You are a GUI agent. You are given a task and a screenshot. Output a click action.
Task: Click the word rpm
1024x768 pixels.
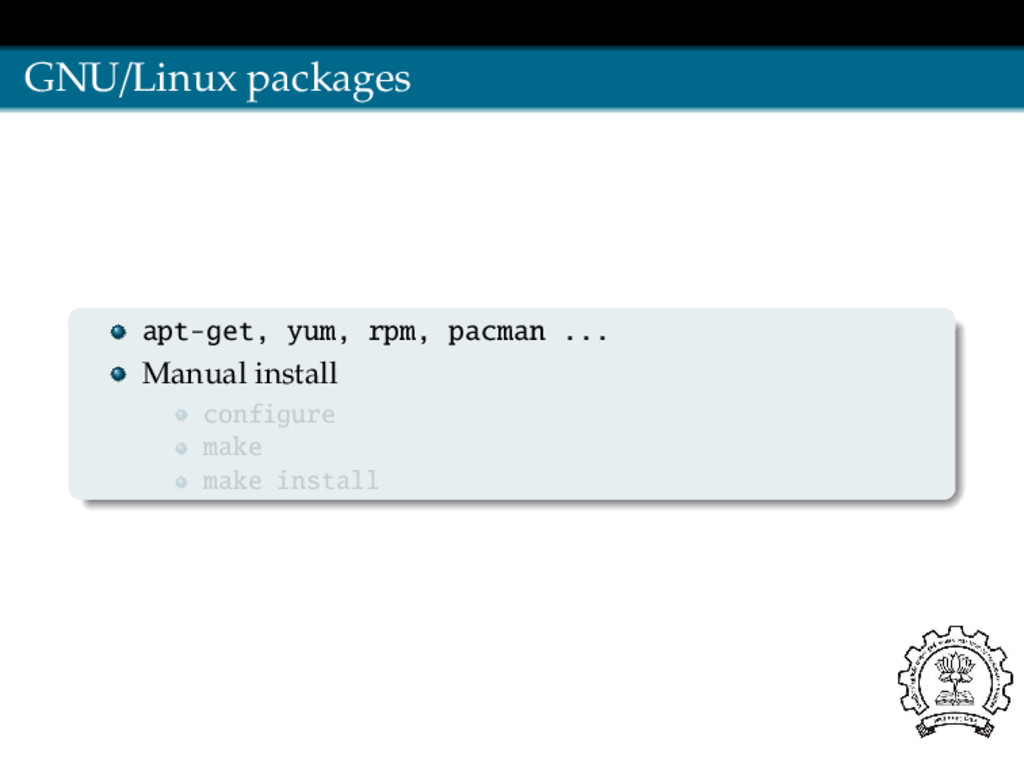(x=392, y=333)
